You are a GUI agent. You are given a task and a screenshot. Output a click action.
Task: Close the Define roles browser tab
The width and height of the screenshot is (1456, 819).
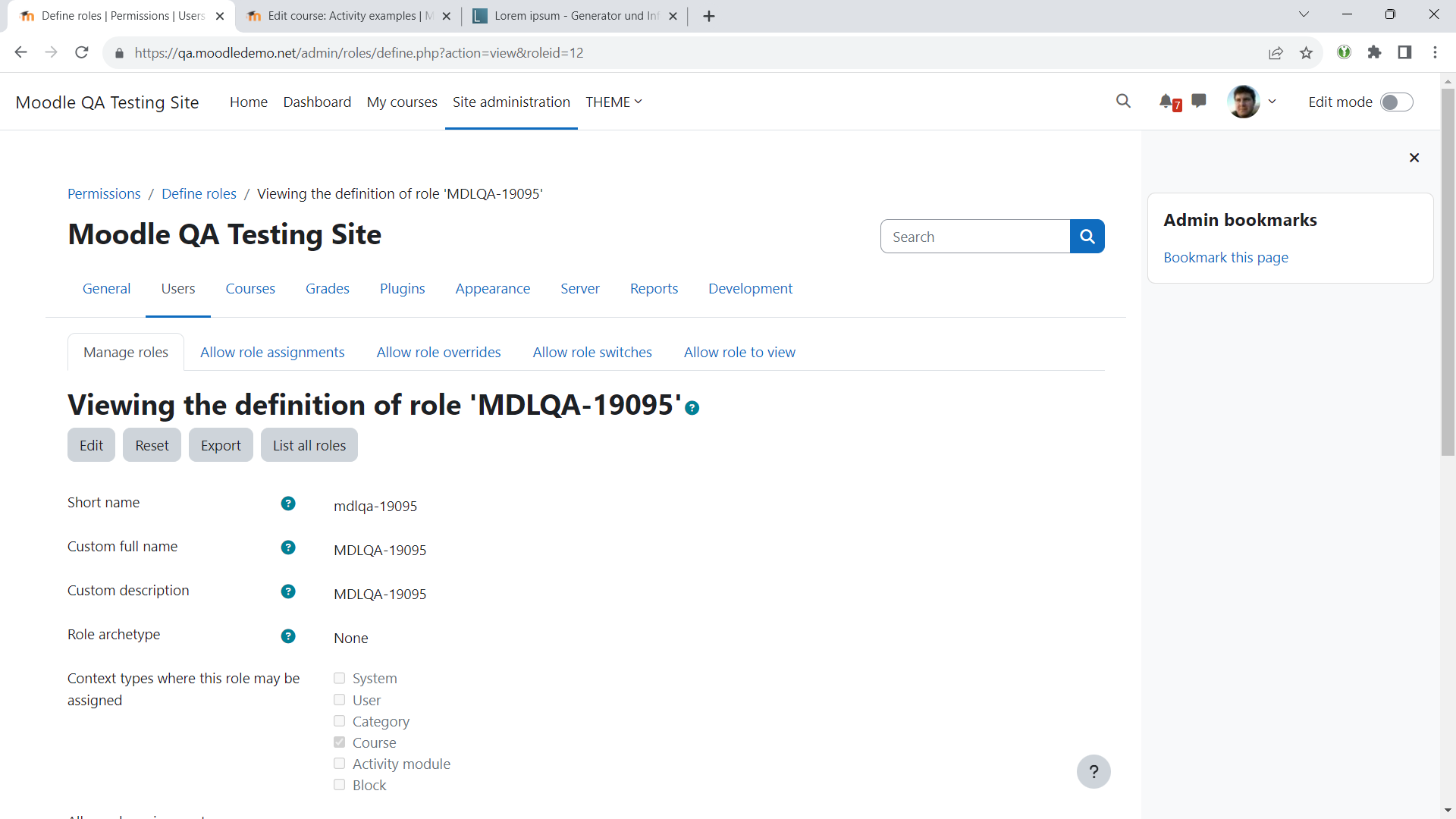click(220, 16)
